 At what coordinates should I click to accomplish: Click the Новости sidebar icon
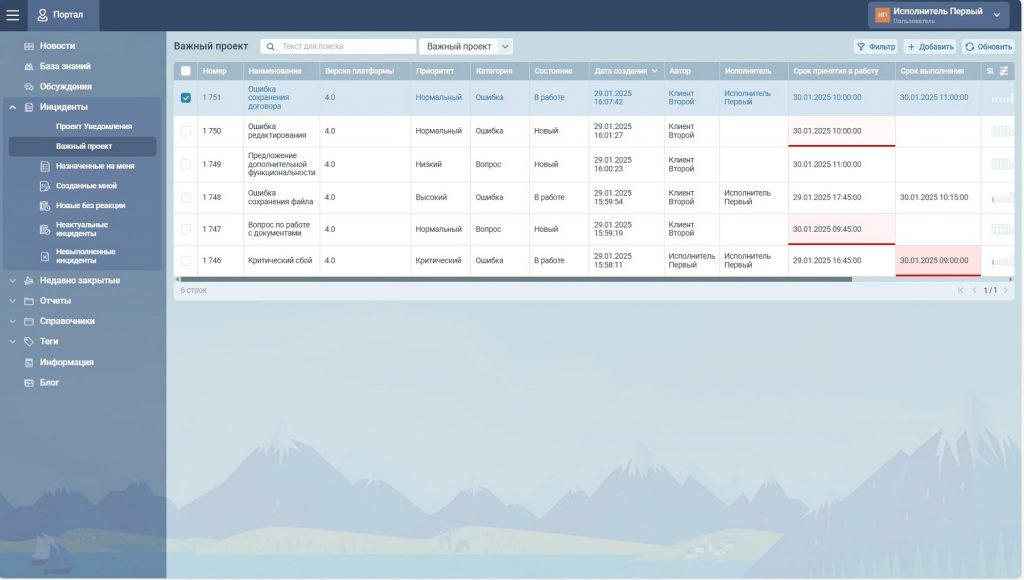[29, 46]
